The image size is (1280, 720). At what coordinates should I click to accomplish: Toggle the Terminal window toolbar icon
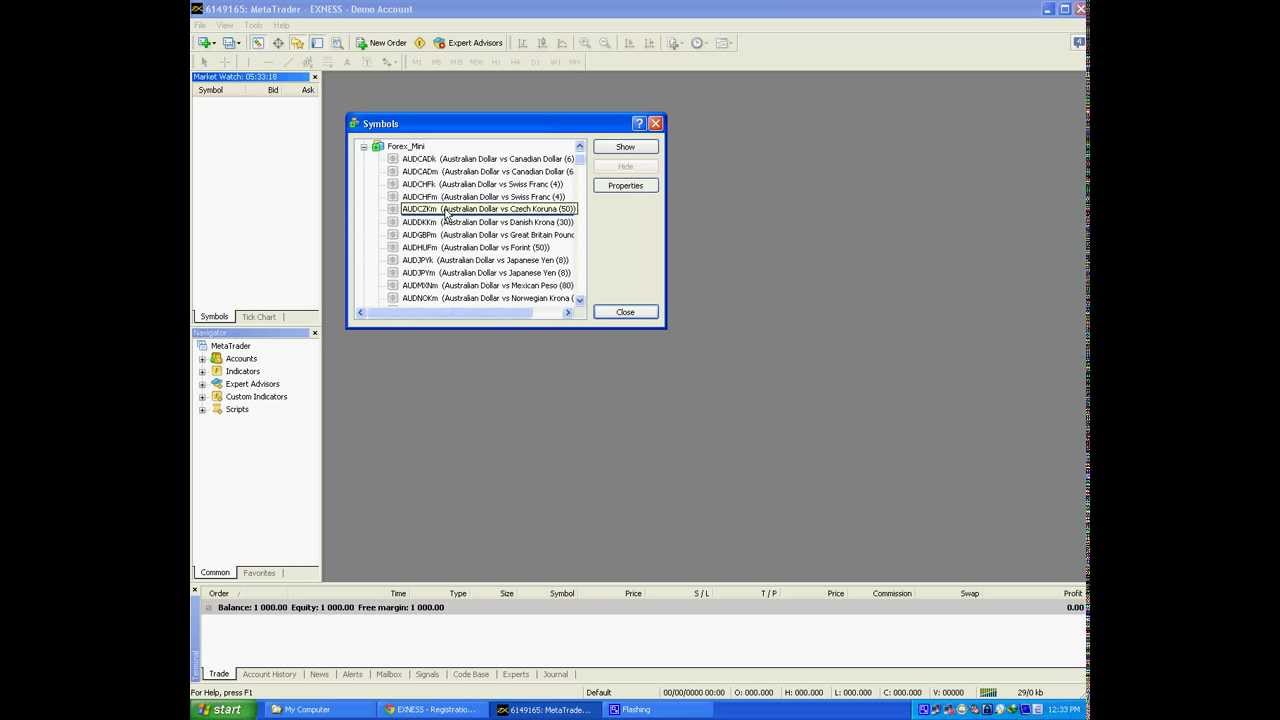click(x=317, y=43)
